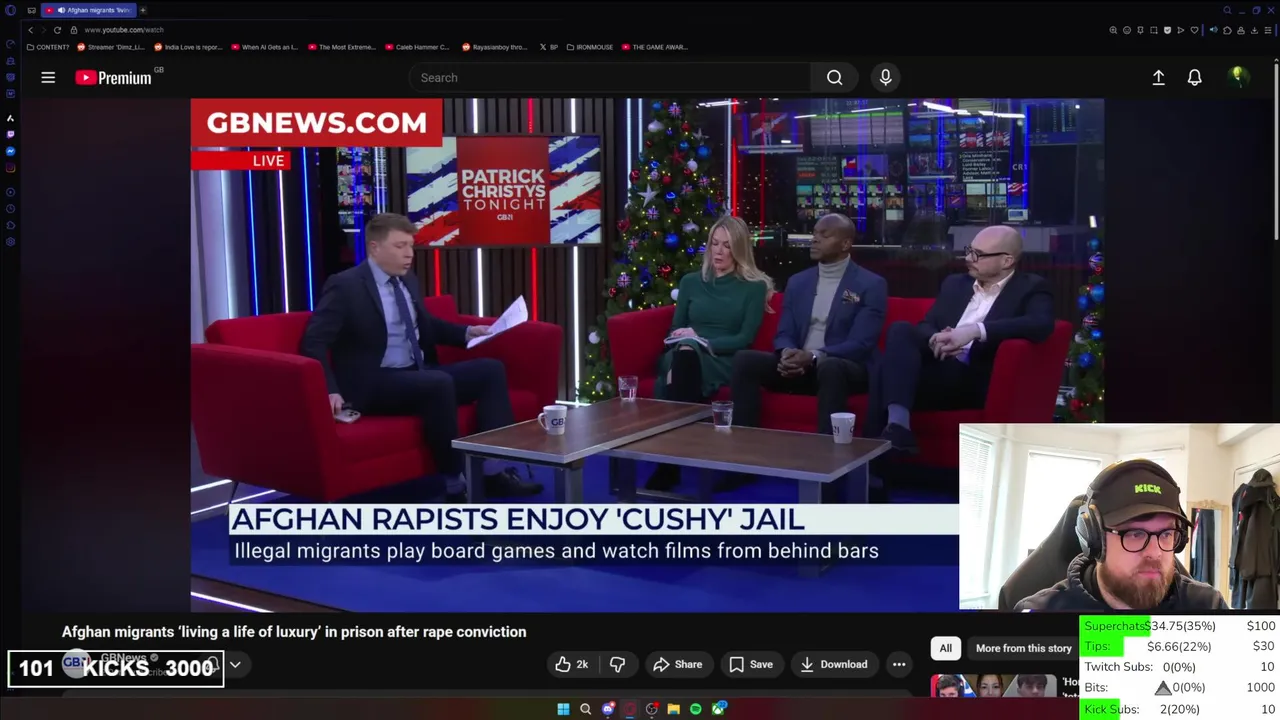Open Spotify from the taskbar
The height and width of the screenshot is (720, 1280).
(x=695, y=709)
